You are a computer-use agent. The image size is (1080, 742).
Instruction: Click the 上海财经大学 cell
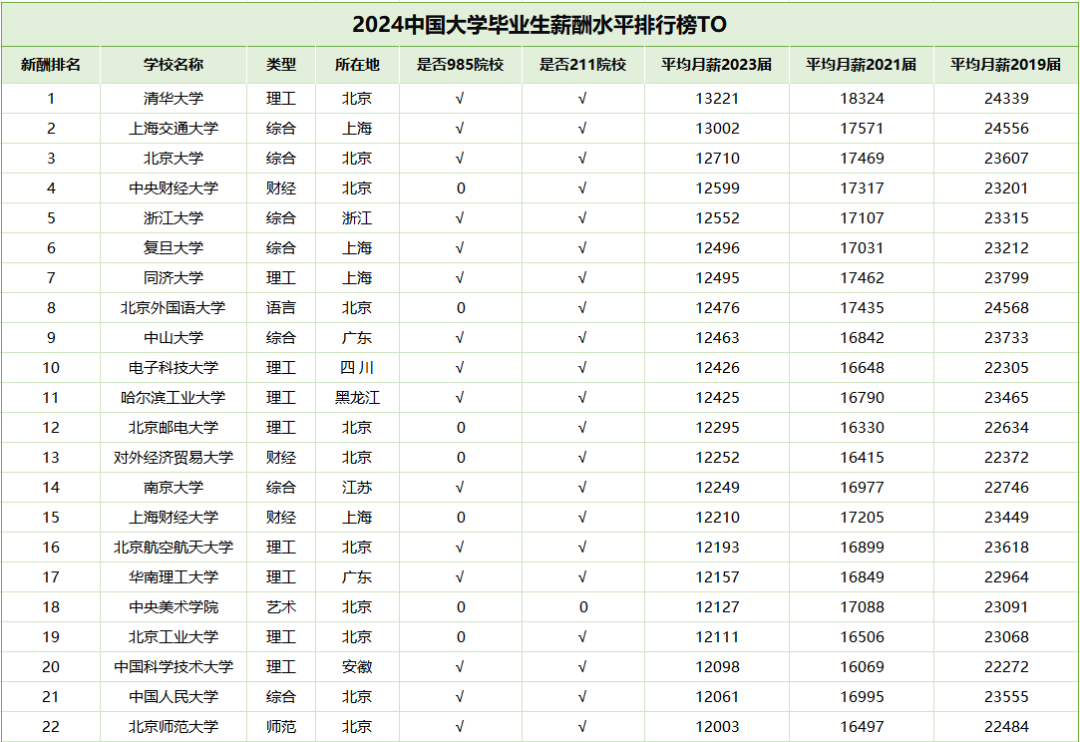[174, 517]
